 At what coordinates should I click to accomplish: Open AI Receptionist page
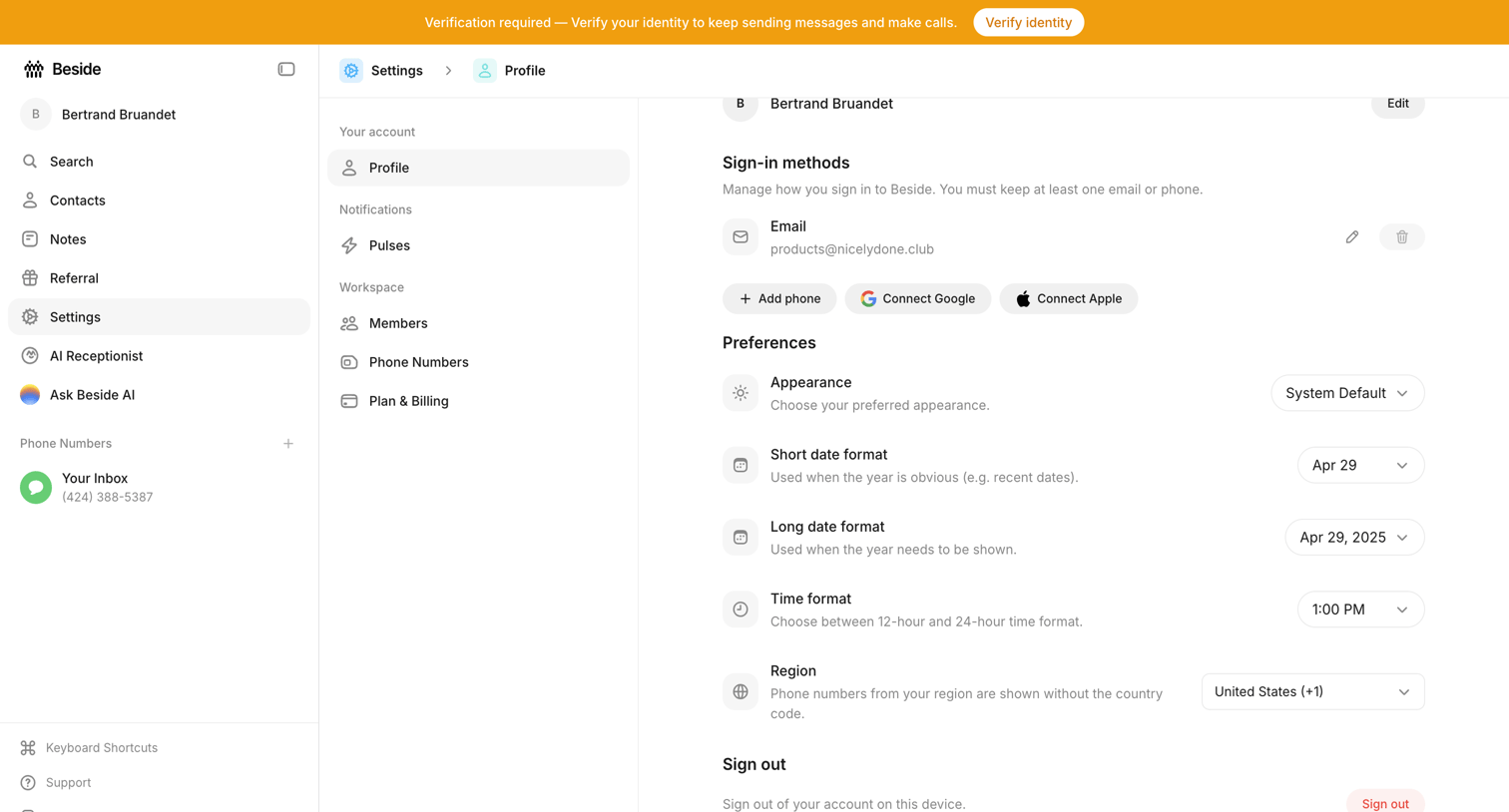[159, 356]
